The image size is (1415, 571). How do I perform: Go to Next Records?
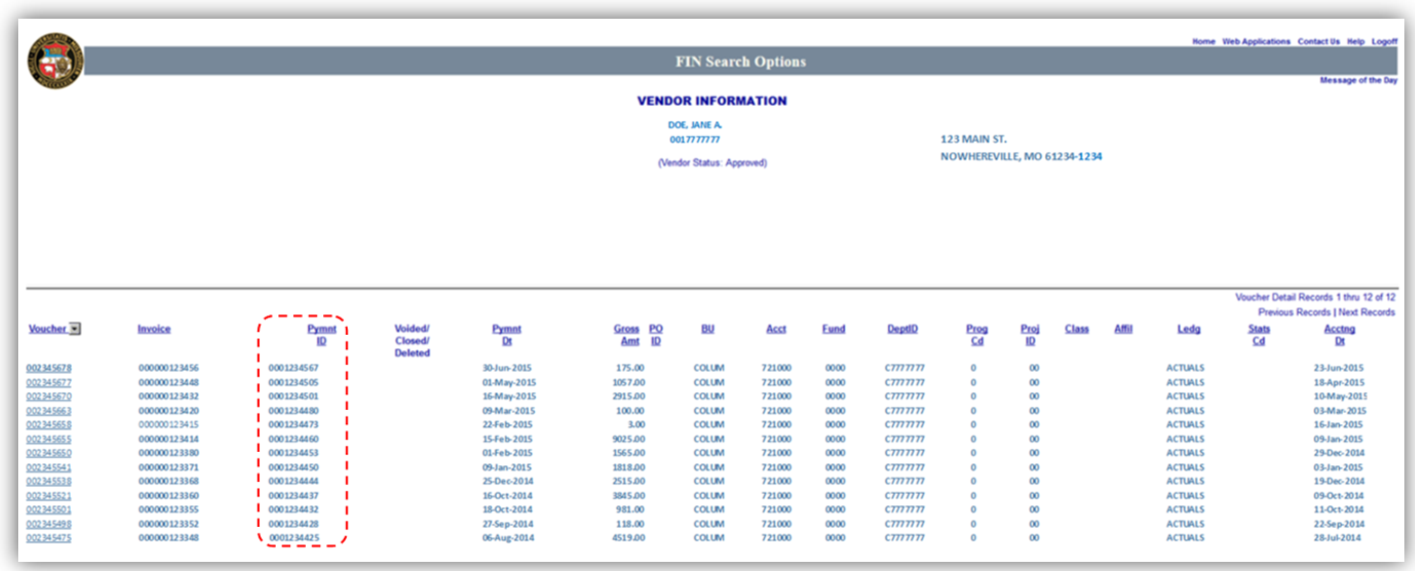1366,313
